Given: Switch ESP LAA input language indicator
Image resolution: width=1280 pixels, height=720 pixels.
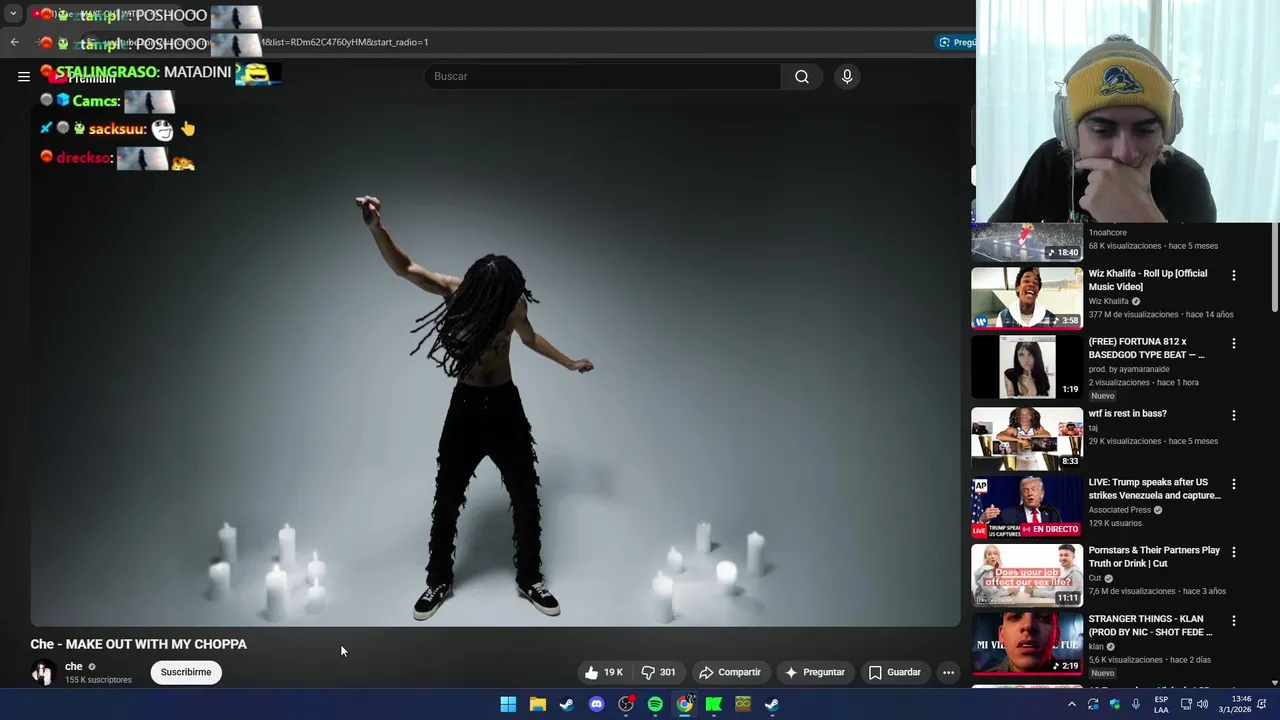Looking at the screenshot, I should pyautogui.click(x=1161, y=704).
